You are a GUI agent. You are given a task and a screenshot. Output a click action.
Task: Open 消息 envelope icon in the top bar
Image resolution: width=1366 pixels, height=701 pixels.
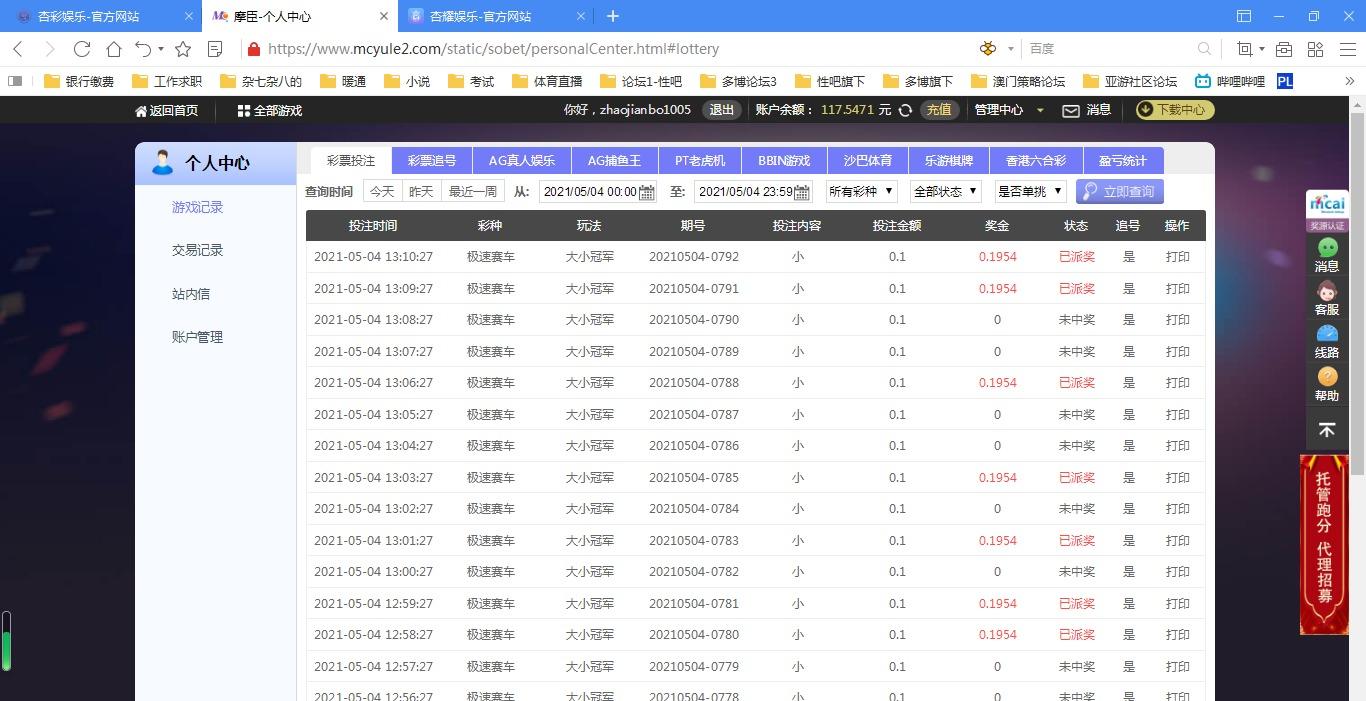1071,111
